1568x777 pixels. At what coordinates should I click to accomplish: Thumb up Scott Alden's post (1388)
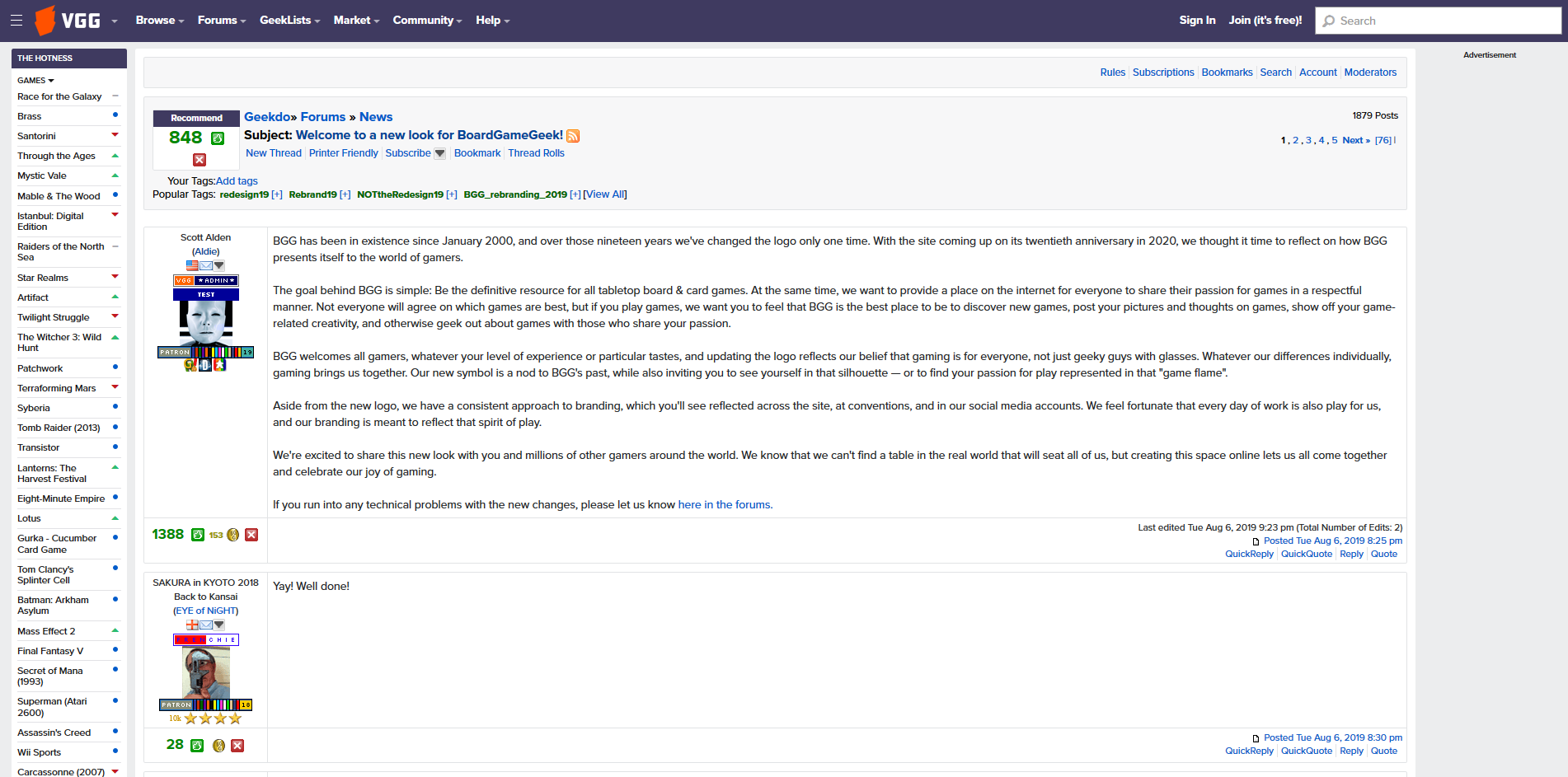pos(198,535)
